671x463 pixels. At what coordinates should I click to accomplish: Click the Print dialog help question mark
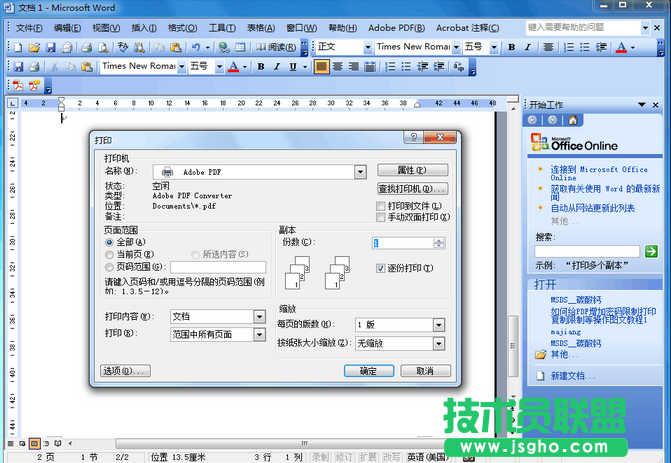413,137
